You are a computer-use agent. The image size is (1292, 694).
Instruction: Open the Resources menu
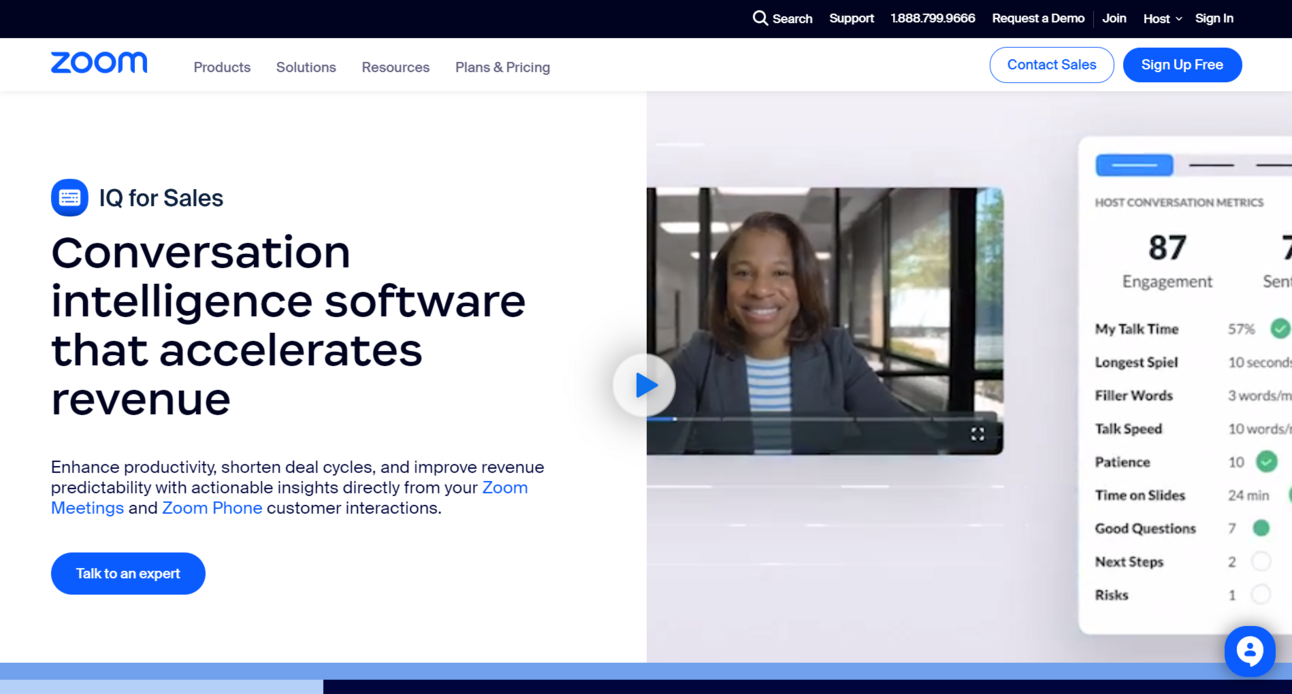395,67
